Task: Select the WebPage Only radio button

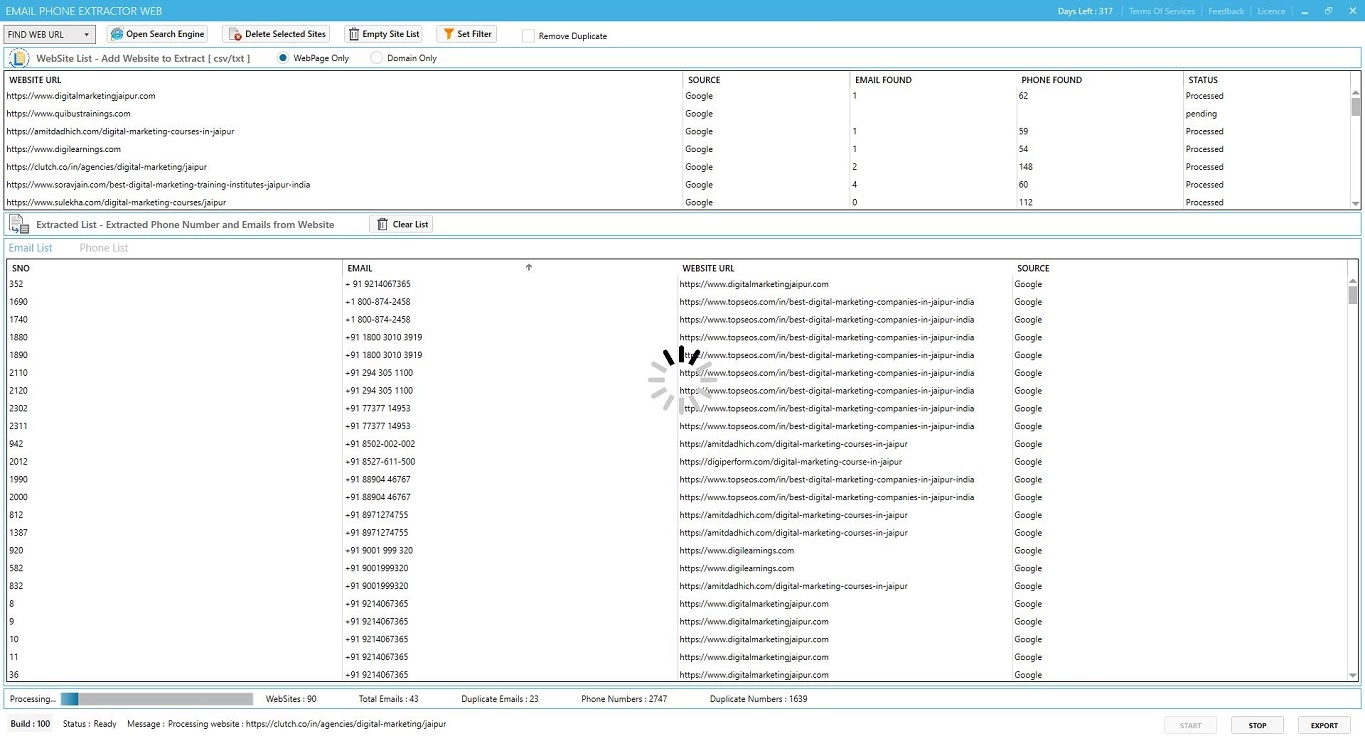Action: 283,58
